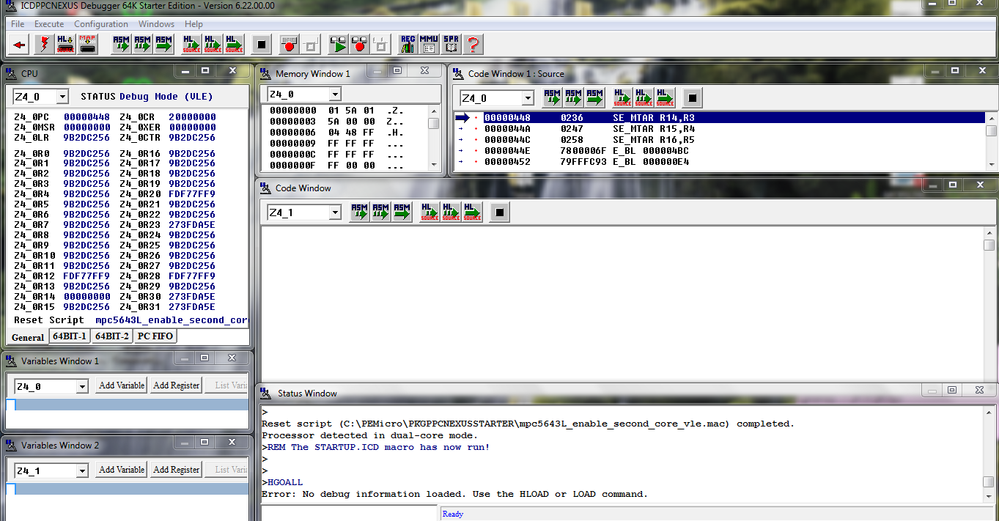Open the Execute menu
Viewport: 999px width, 521px height.
click(49, 24)
